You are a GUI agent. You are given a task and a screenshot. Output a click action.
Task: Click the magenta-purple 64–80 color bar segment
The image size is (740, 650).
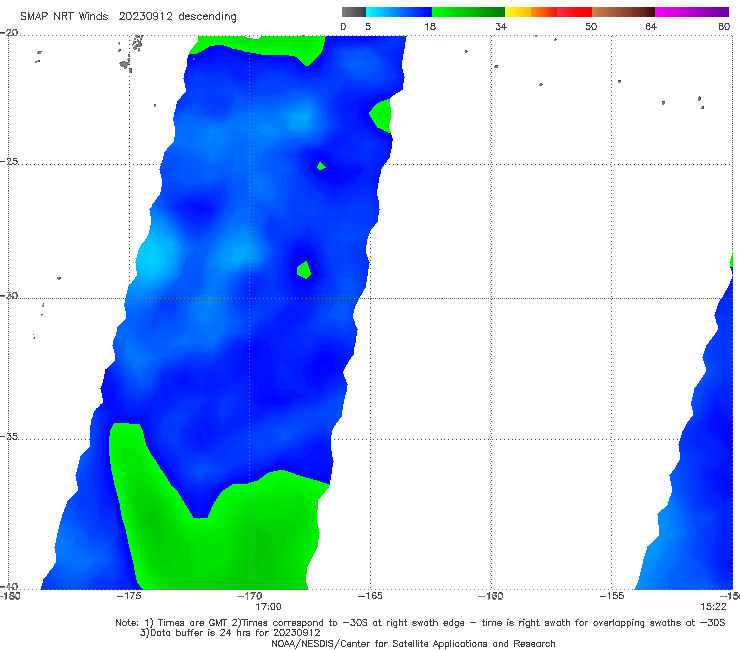[692, 12]
